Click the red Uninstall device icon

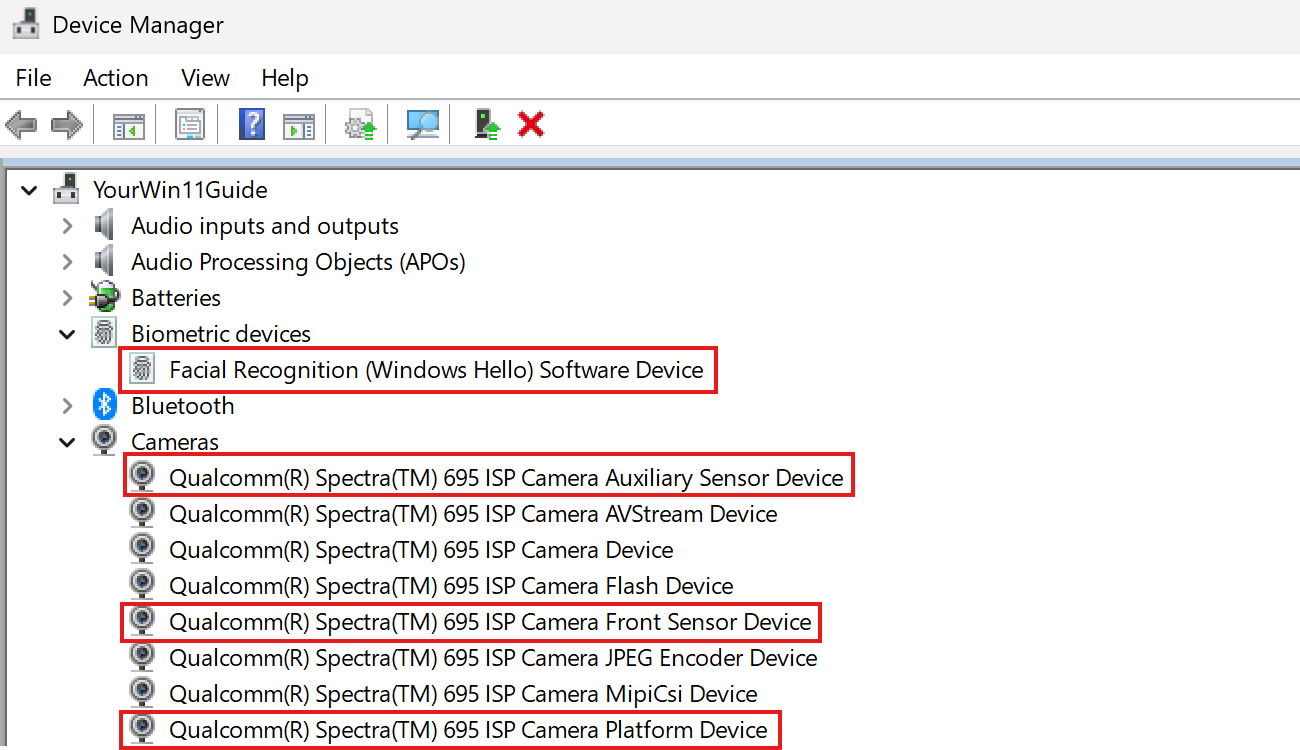pyautogui.click(x=530, y=124)
